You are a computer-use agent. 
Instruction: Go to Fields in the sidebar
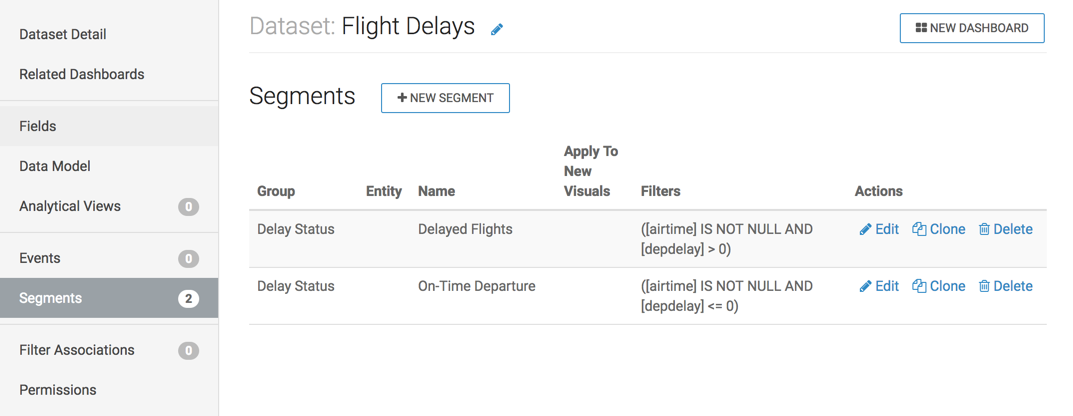[38, 126]
